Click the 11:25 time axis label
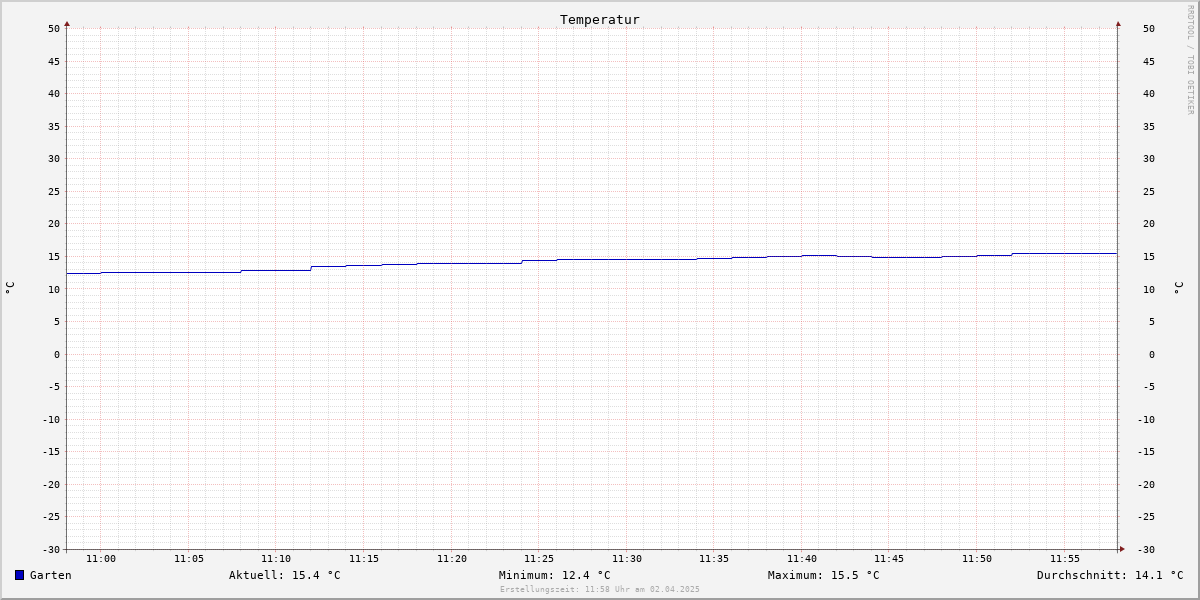 pyautogui.click(x=539, y=559)
